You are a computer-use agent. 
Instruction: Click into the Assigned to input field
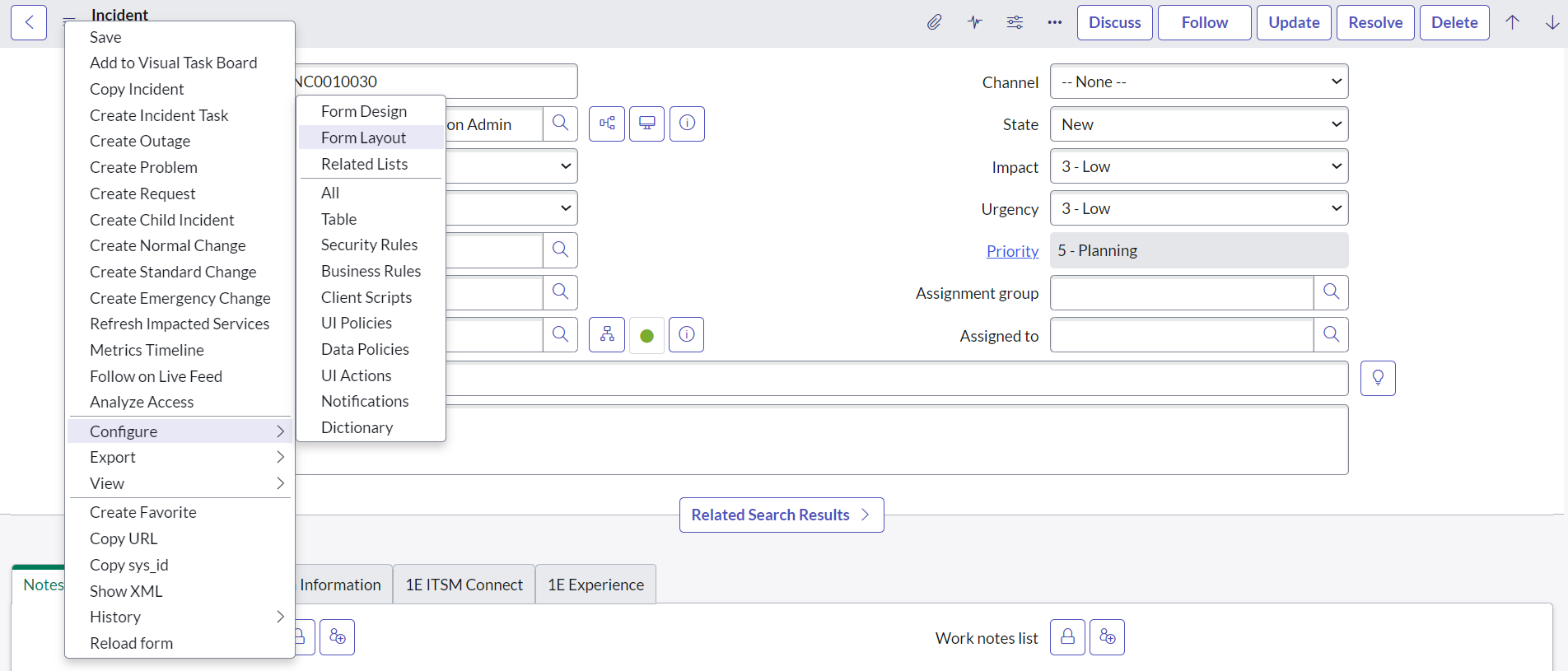(1181, 335)
